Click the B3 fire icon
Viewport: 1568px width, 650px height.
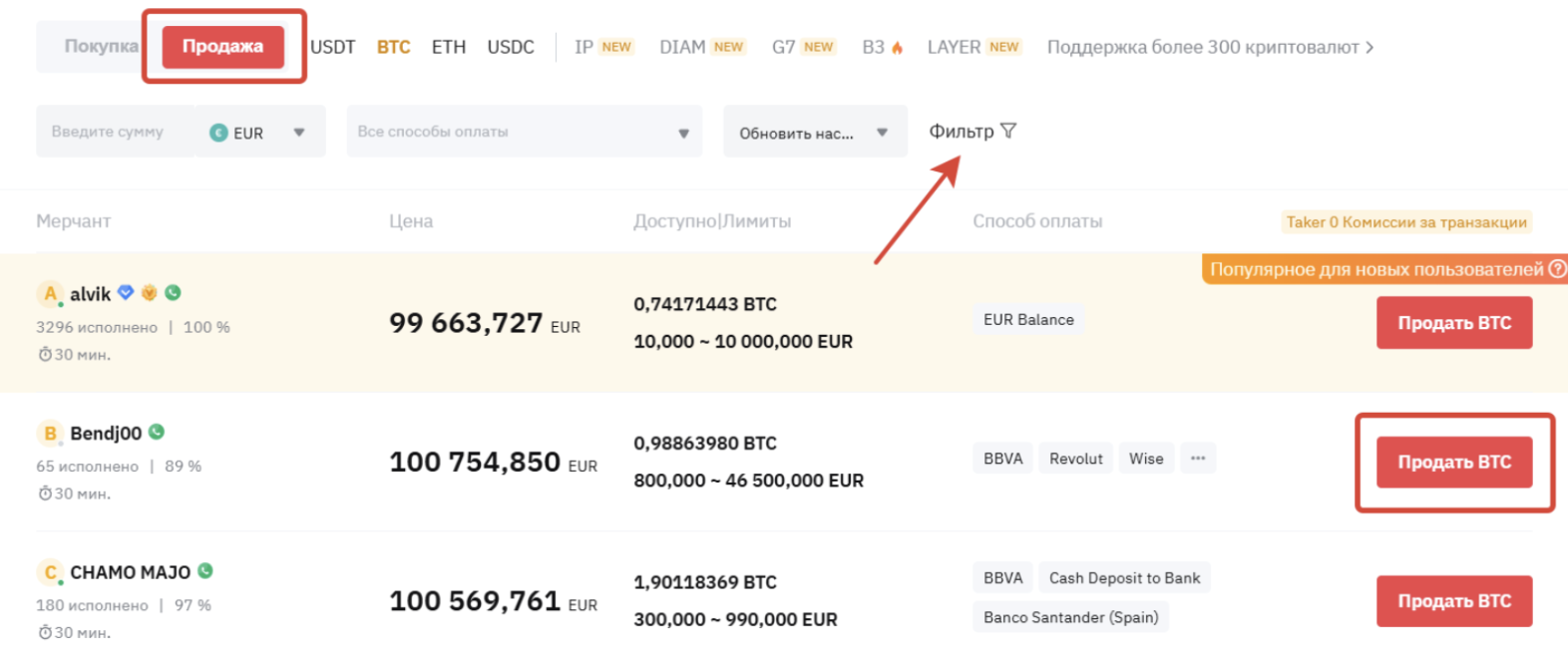pyautogui.click(x=898, y=47)
